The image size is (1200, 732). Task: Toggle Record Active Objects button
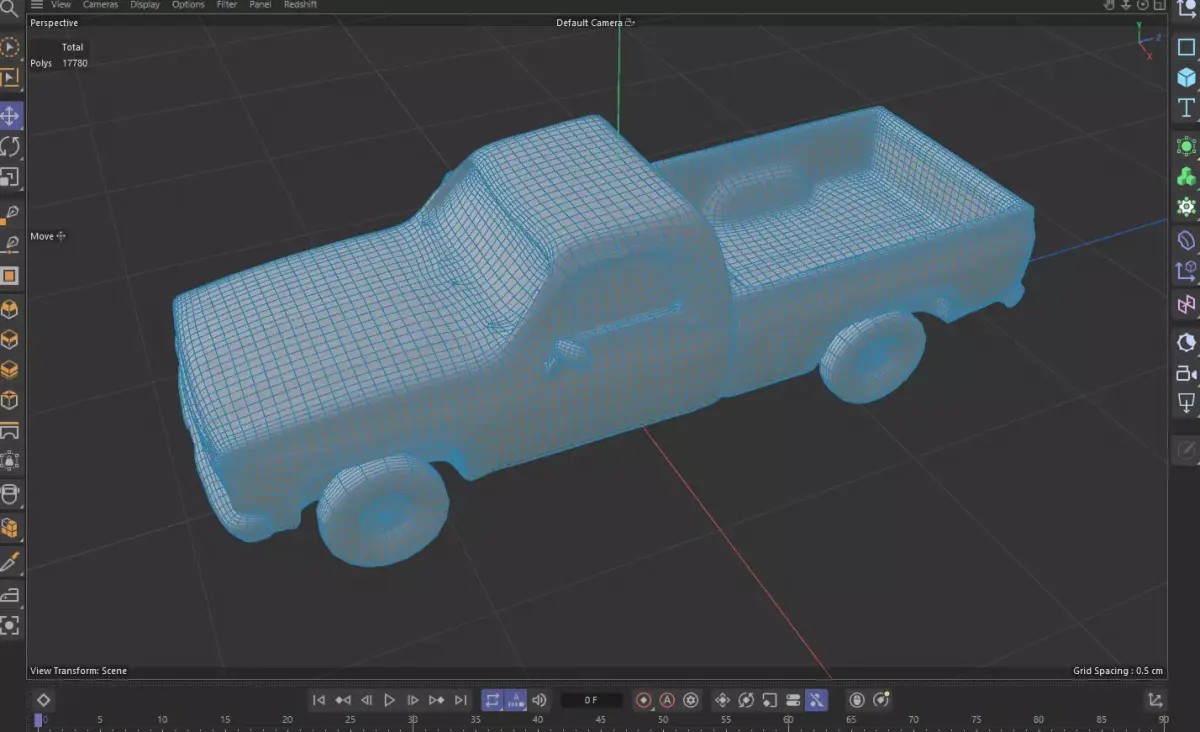644,700
